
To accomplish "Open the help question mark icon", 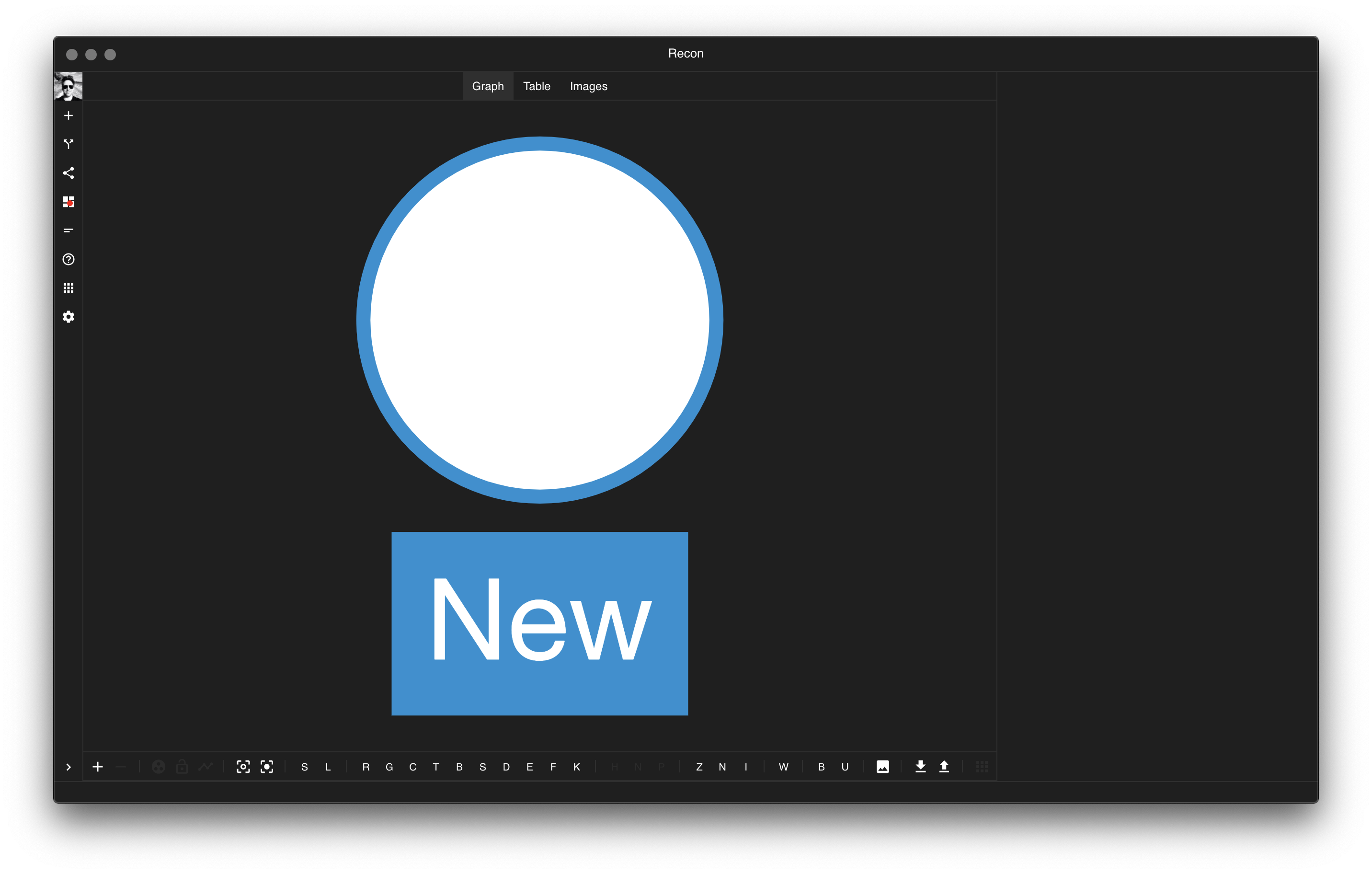I will pos(69,259).
